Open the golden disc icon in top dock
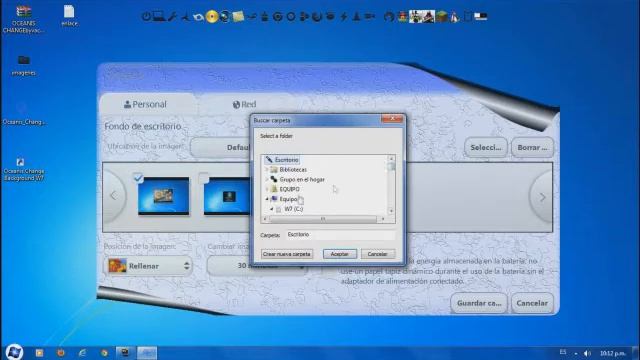 pos(212,17)
